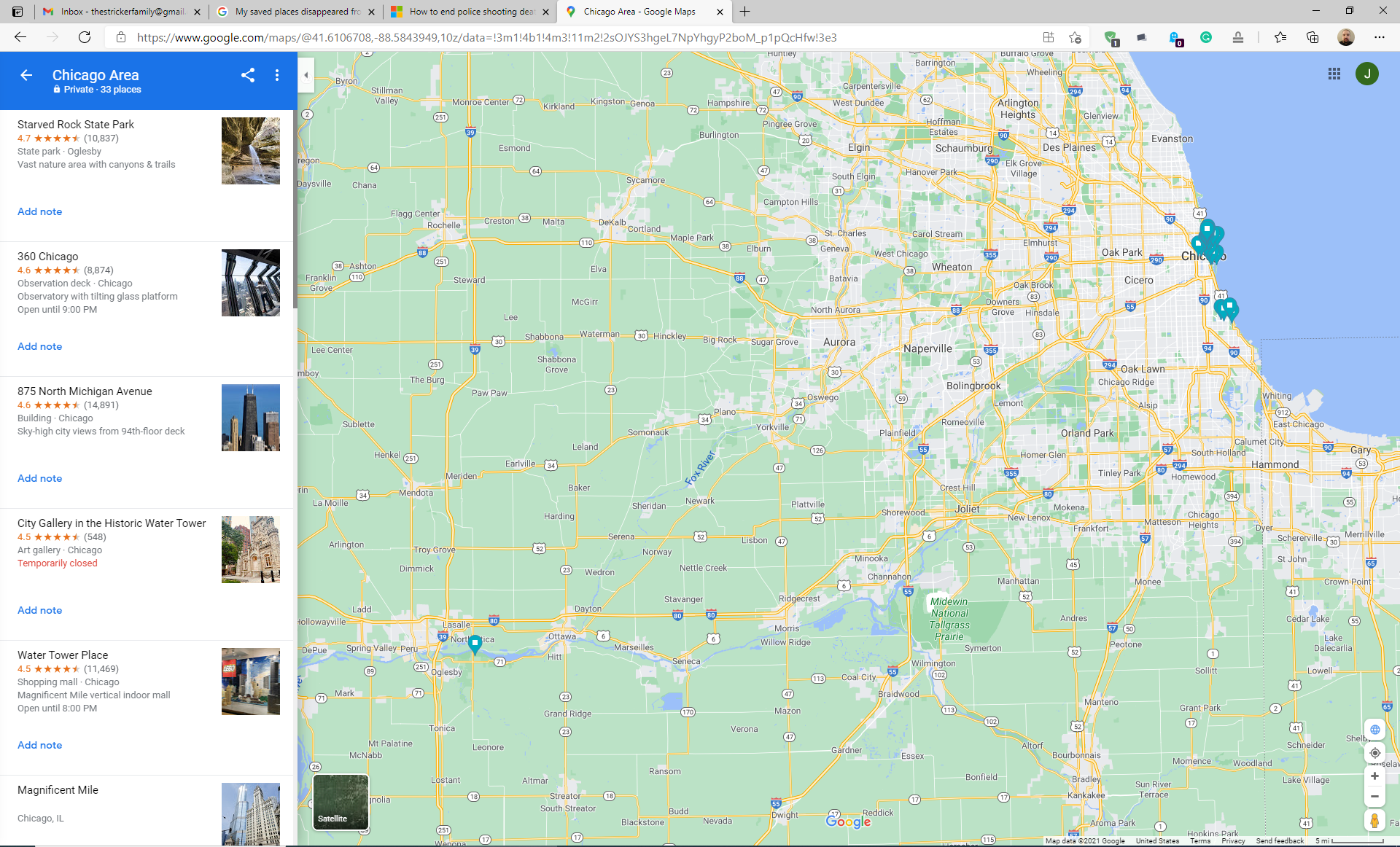Click the saved-place pin cluster south of Chicago
This screenshot has width=1400, height=847.
tap(1226, 309)
